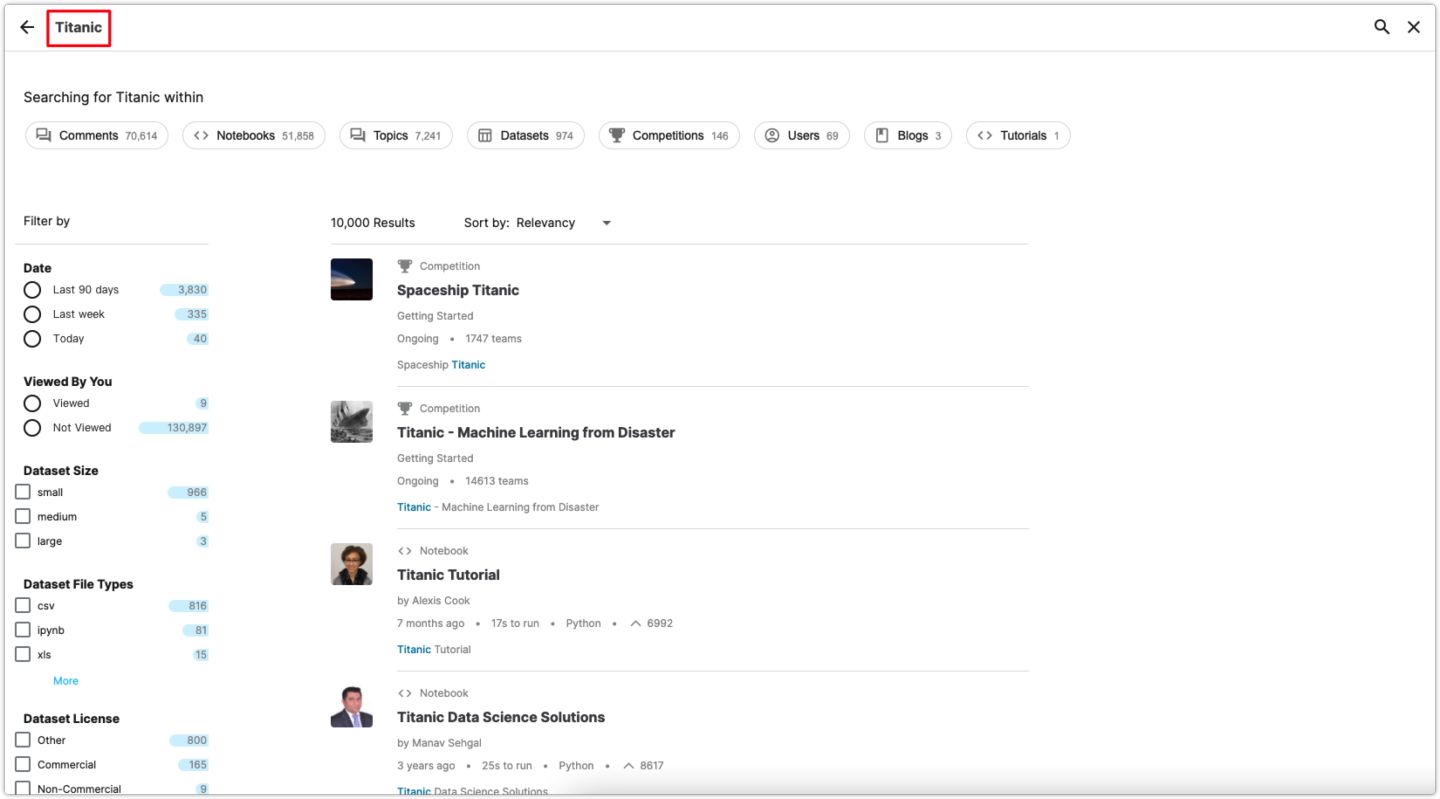Filter results by Datasets chip
1440x799 pixels.
pyautogui.click(x=526, y=135)
